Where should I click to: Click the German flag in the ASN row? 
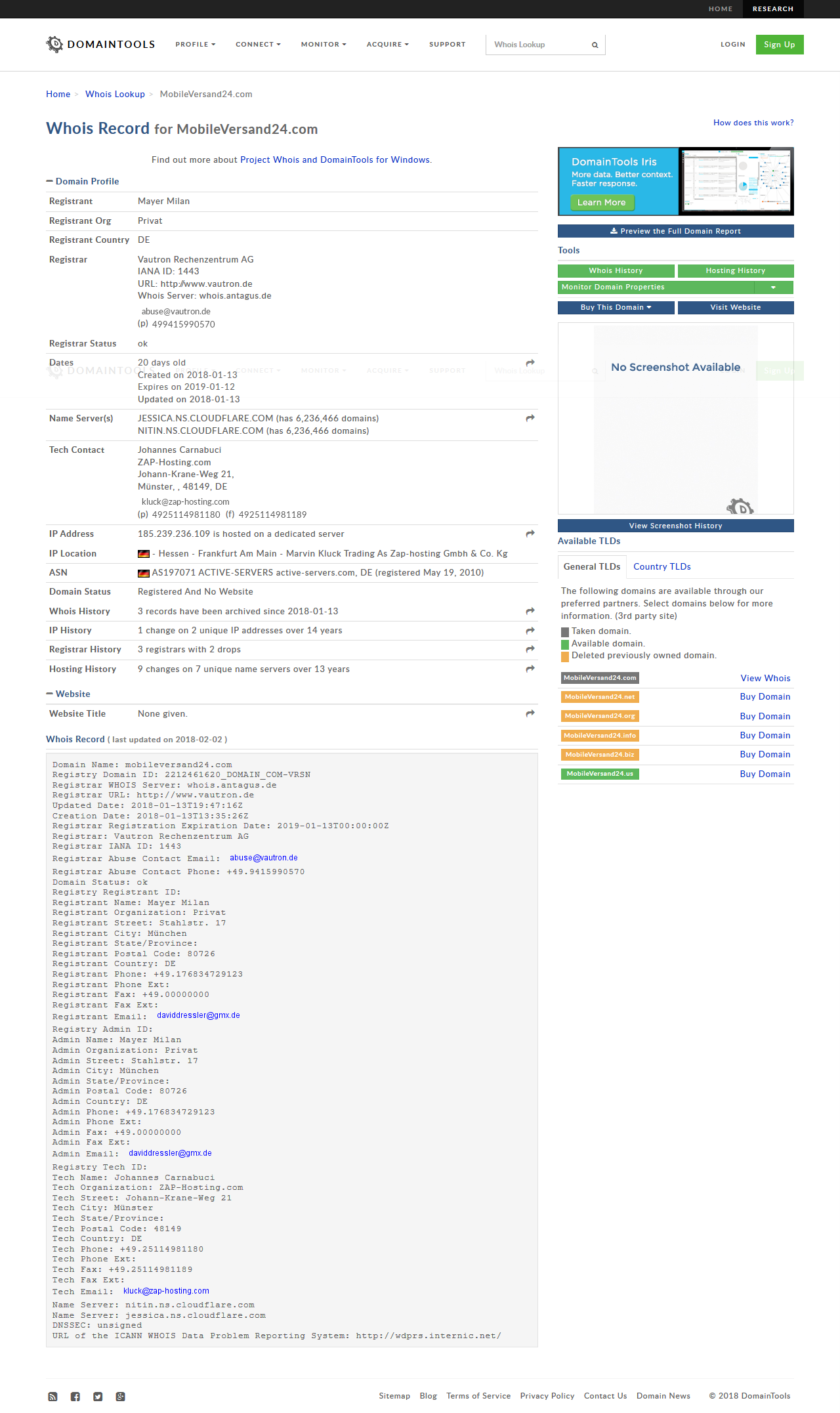(x=144, y=573)
